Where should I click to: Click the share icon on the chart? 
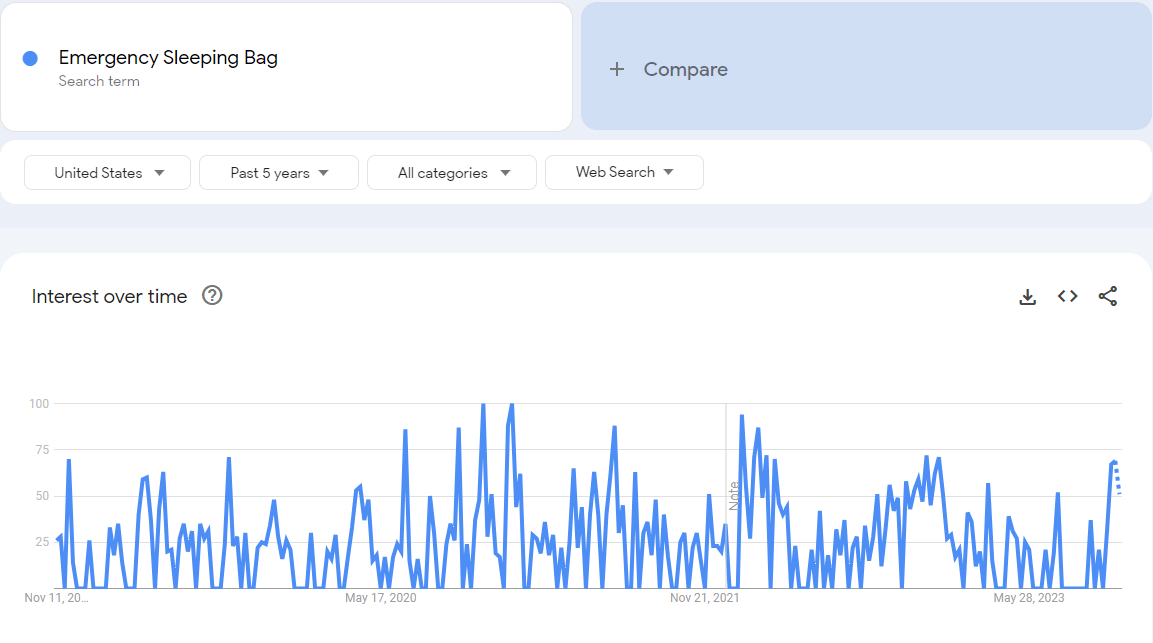point(1107,296)
